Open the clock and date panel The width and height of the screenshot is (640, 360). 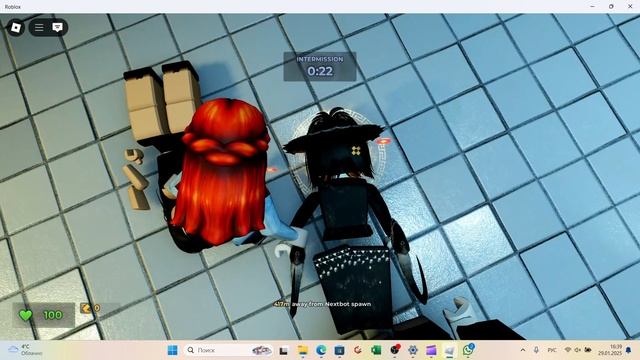tap(610, 350)
